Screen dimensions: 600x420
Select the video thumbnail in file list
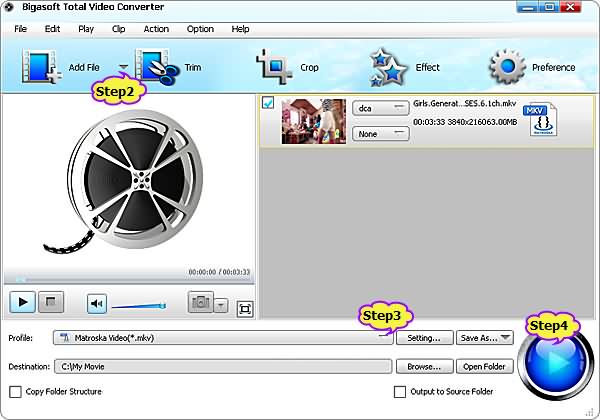coord(314,121)
